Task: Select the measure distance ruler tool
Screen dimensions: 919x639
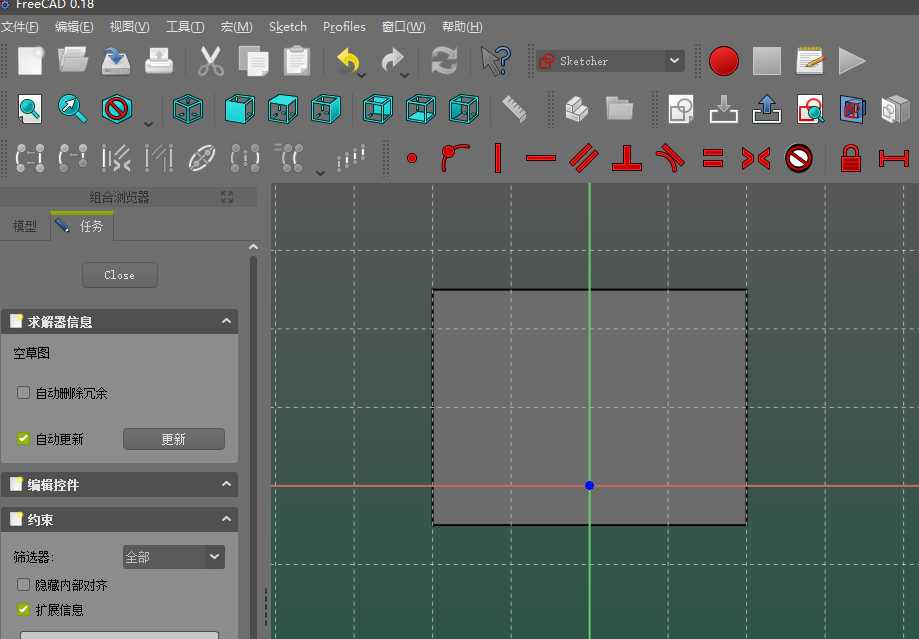Action: point(515,109)
